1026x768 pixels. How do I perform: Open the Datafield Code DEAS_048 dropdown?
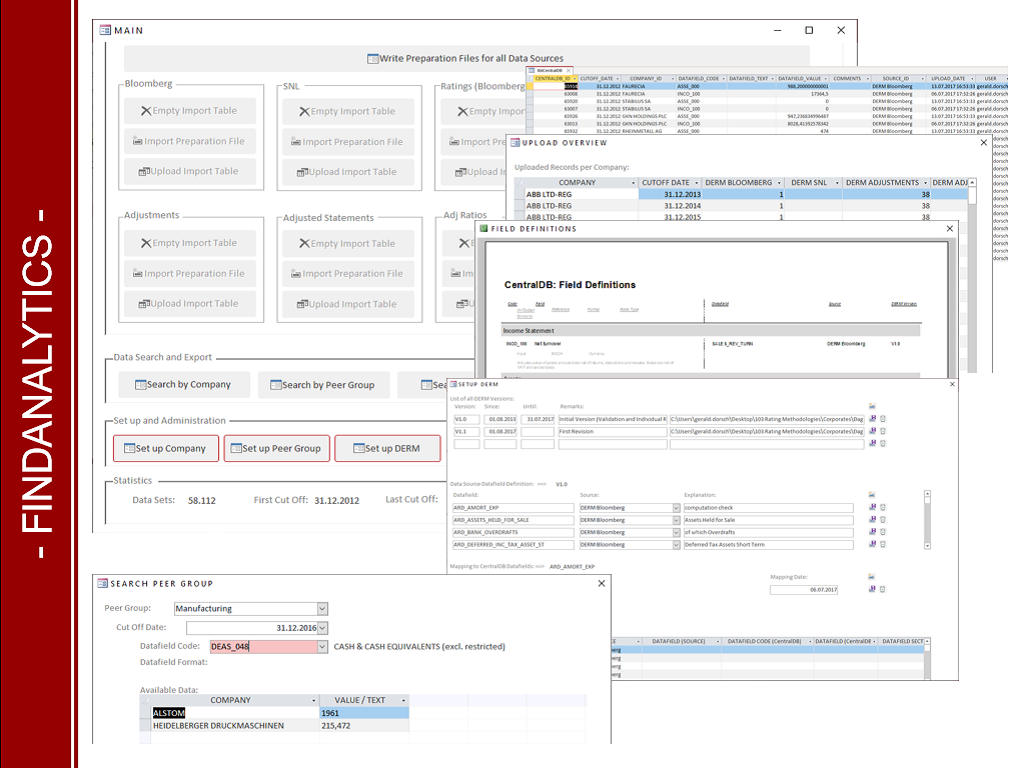(321, 647)
